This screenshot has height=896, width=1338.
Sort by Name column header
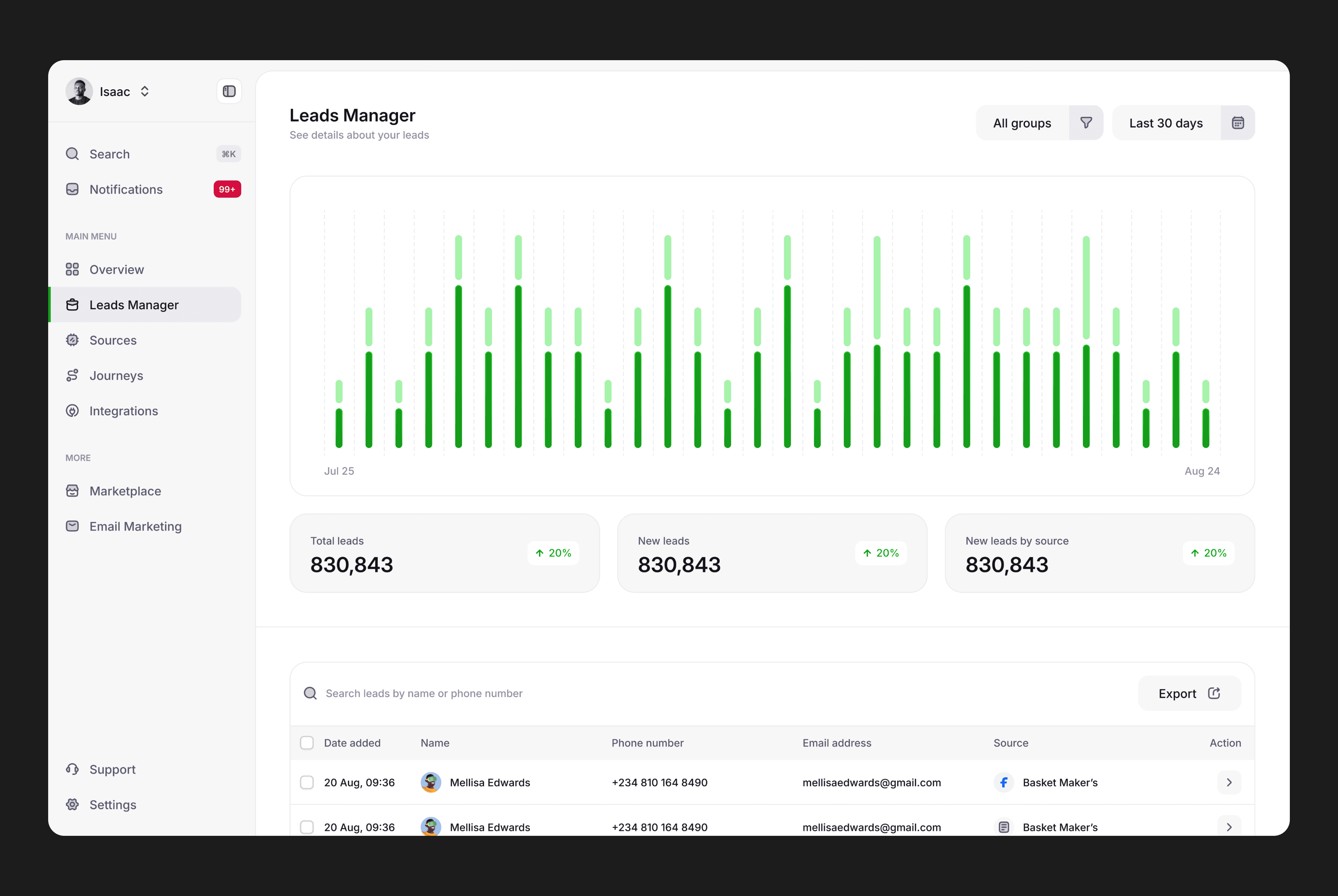click(435, 743)
